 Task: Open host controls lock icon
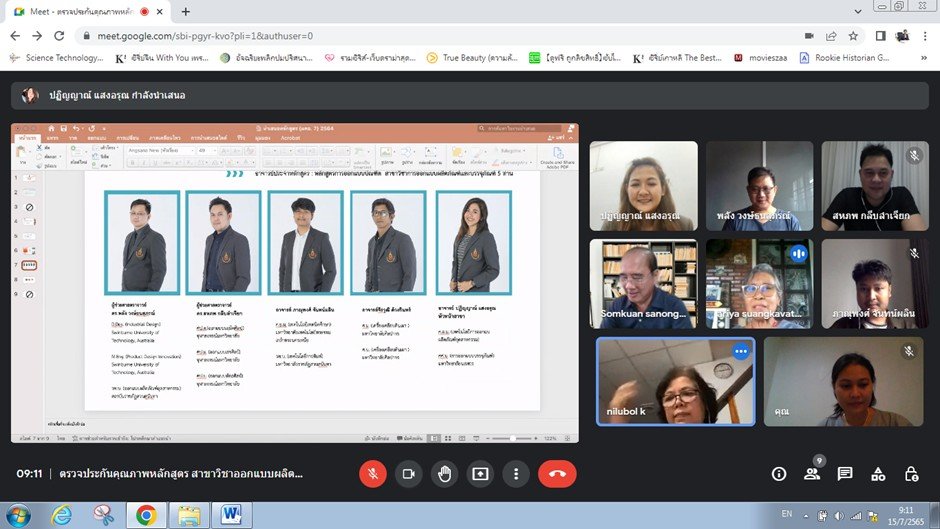pyautogui.click(x=911, y=474)
